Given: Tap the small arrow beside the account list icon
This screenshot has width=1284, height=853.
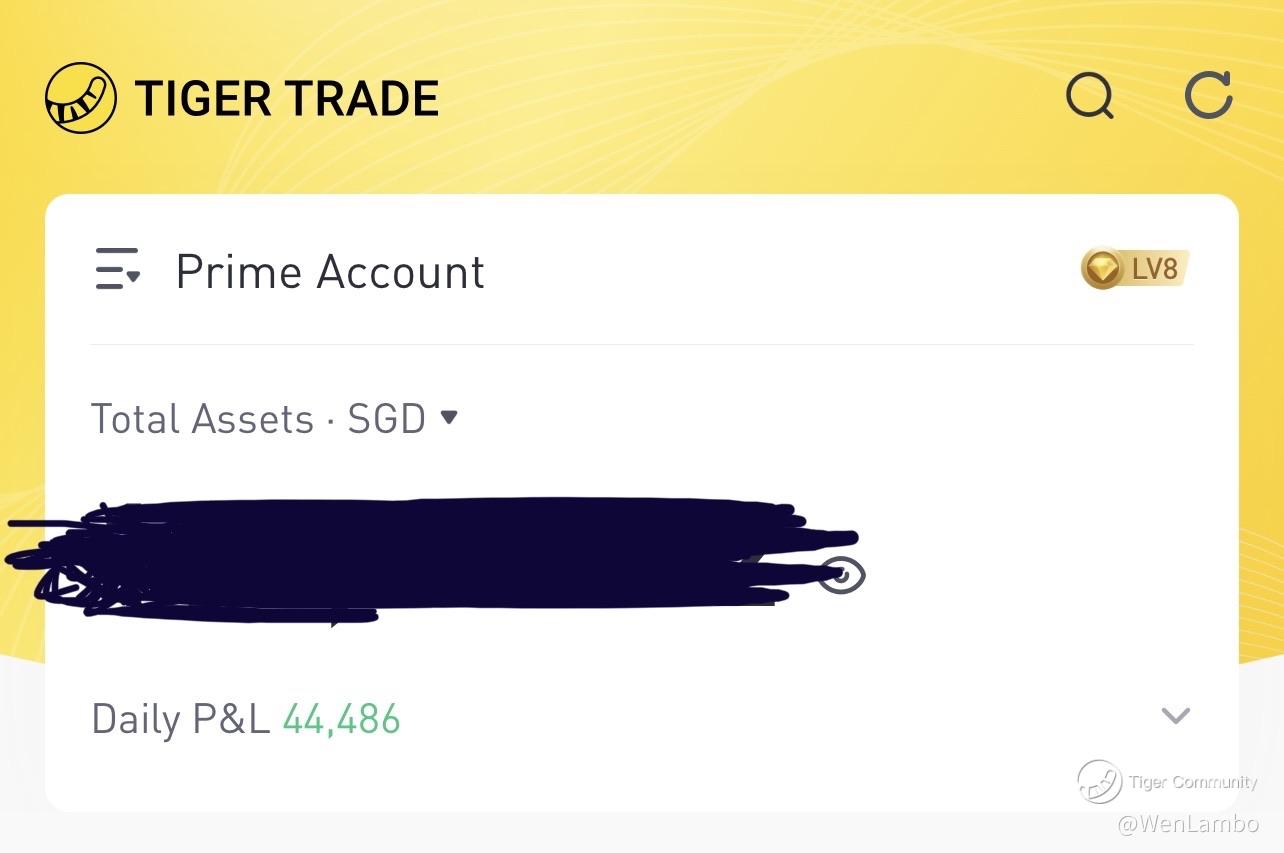Looking at the screenshot, I should click(x=133, y=276).
